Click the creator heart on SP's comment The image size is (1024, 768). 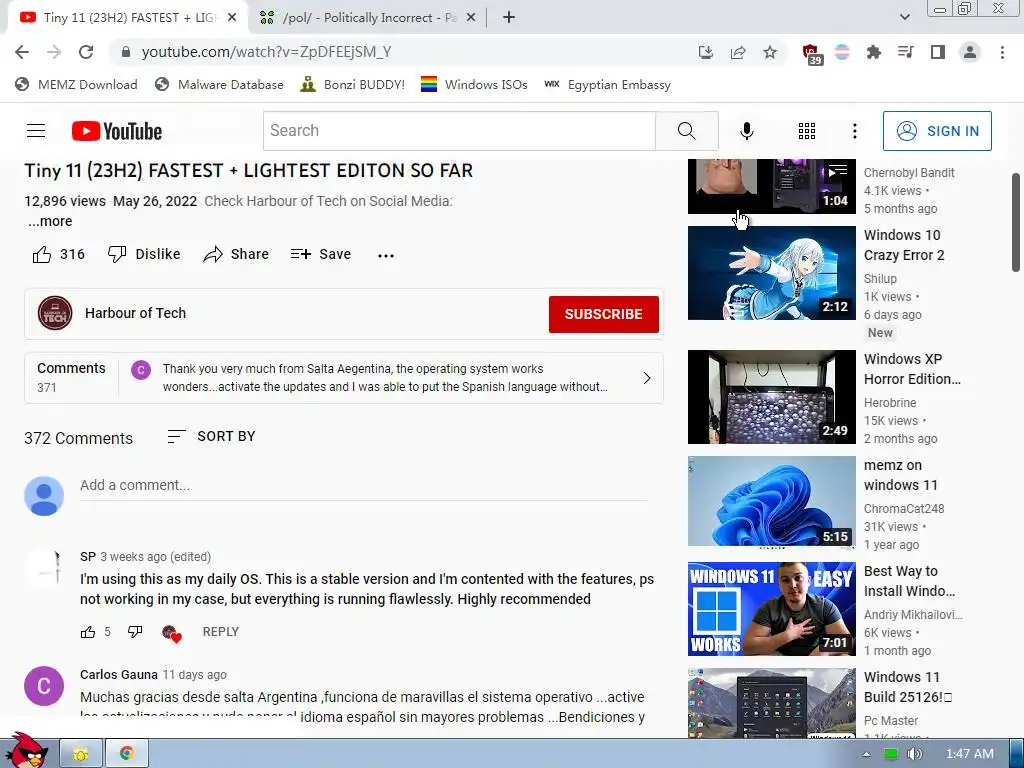pos(171,633)
